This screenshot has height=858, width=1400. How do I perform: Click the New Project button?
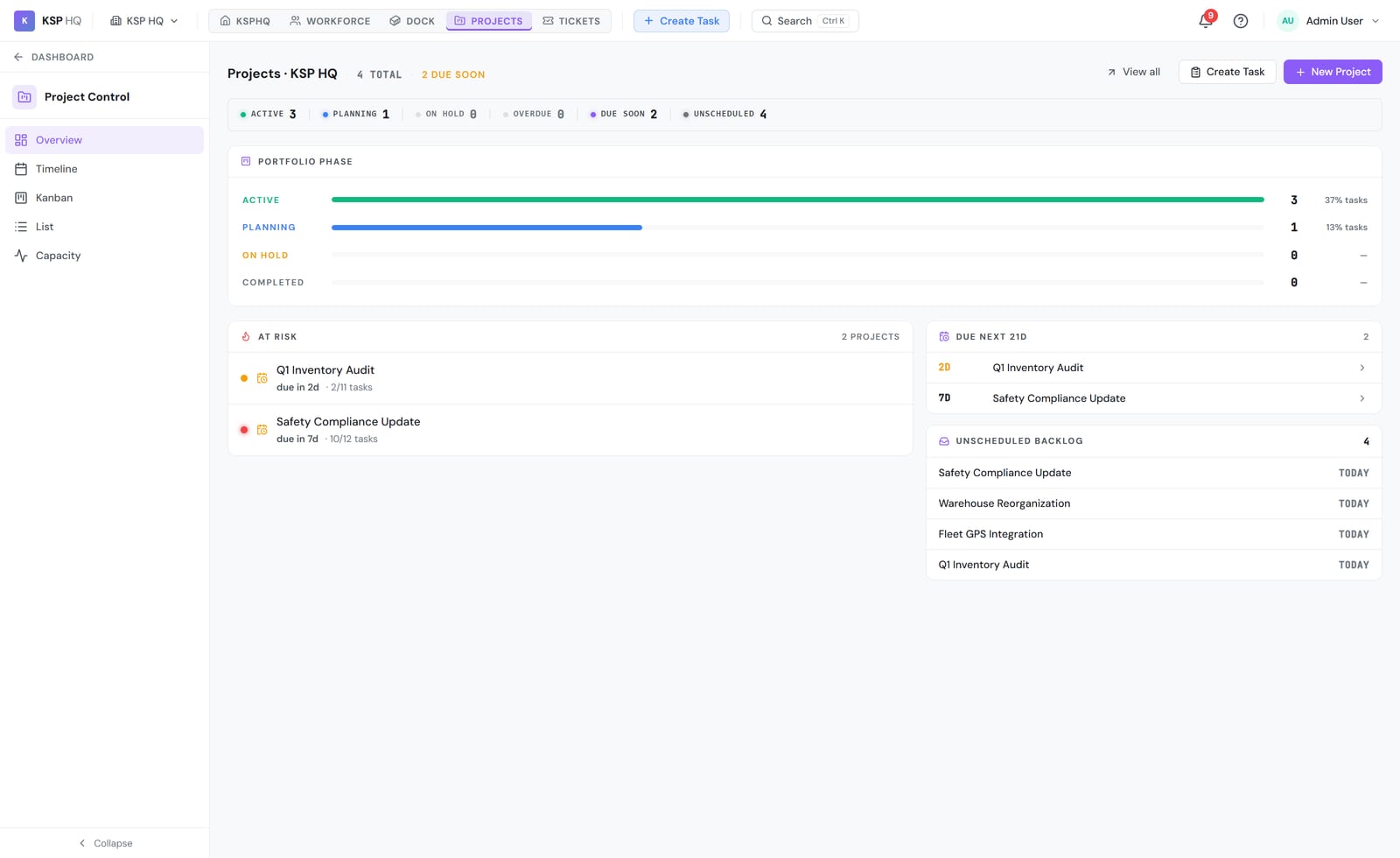(1333, 72)
